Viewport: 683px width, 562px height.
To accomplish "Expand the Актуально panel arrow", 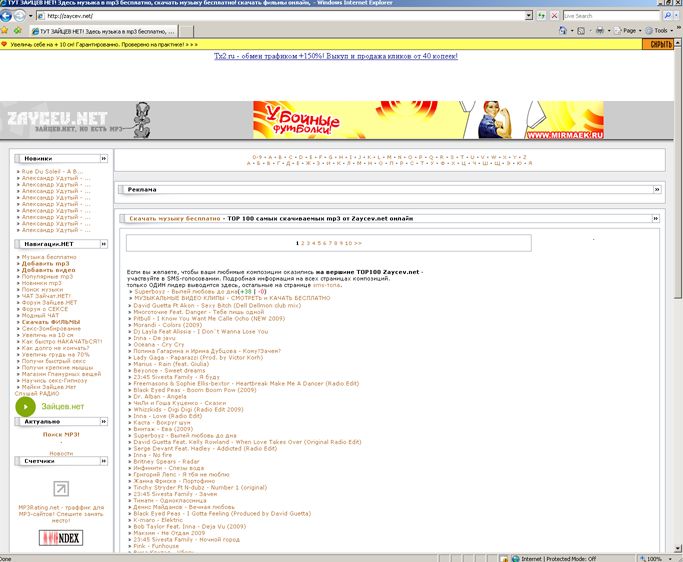I will [104, 421].
